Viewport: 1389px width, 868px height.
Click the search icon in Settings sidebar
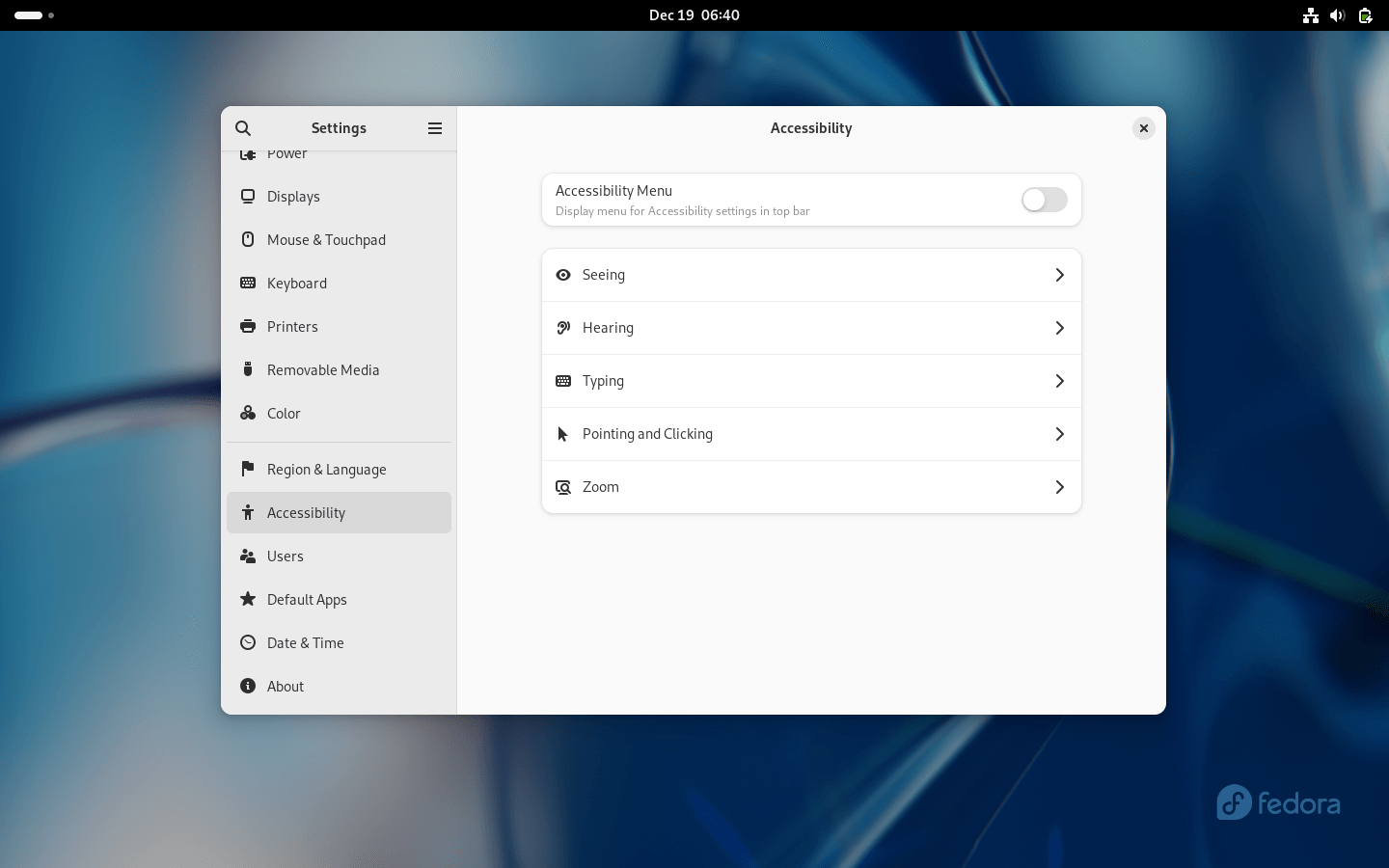243,128
